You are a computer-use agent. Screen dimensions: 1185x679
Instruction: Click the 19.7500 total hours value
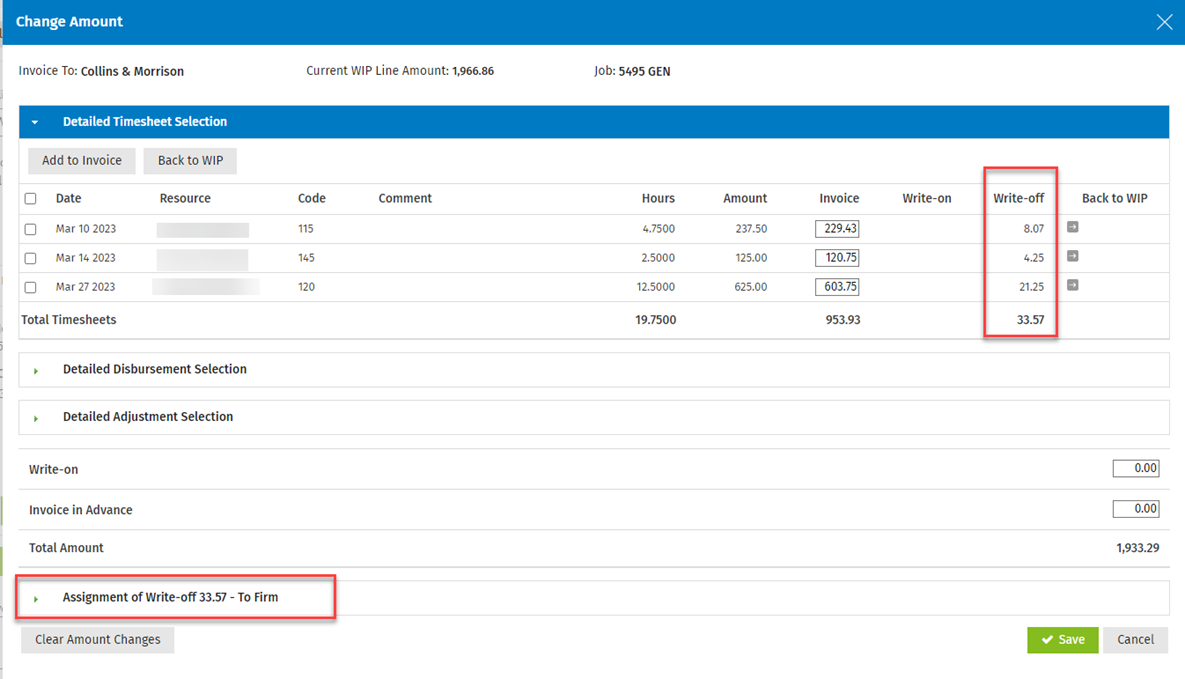click(655, 320)
